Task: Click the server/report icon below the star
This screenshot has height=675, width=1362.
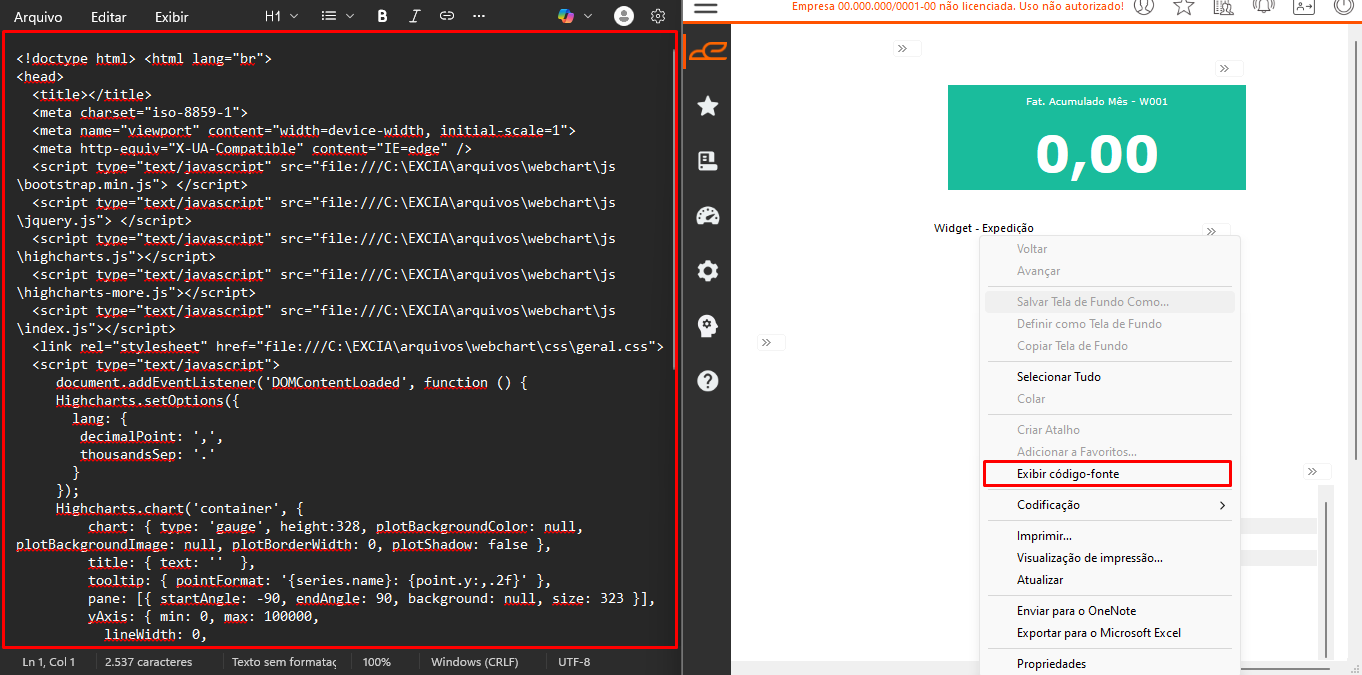Action: 708,161
